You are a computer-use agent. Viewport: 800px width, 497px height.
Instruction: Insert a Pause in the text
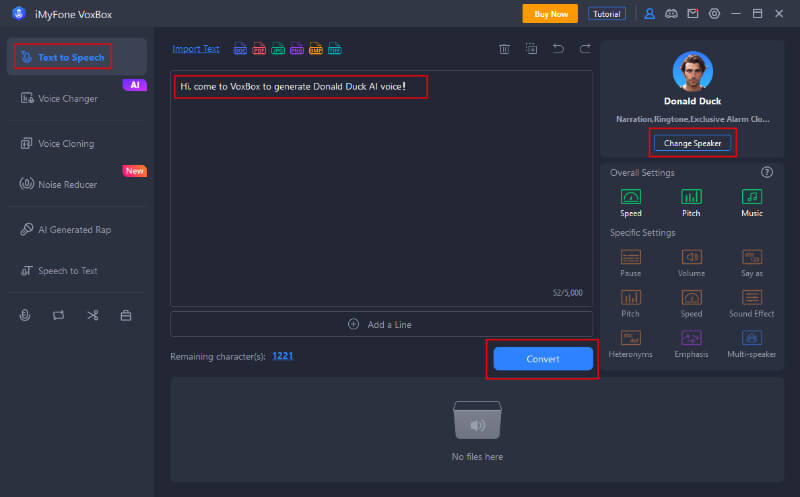tap(631, 263)
